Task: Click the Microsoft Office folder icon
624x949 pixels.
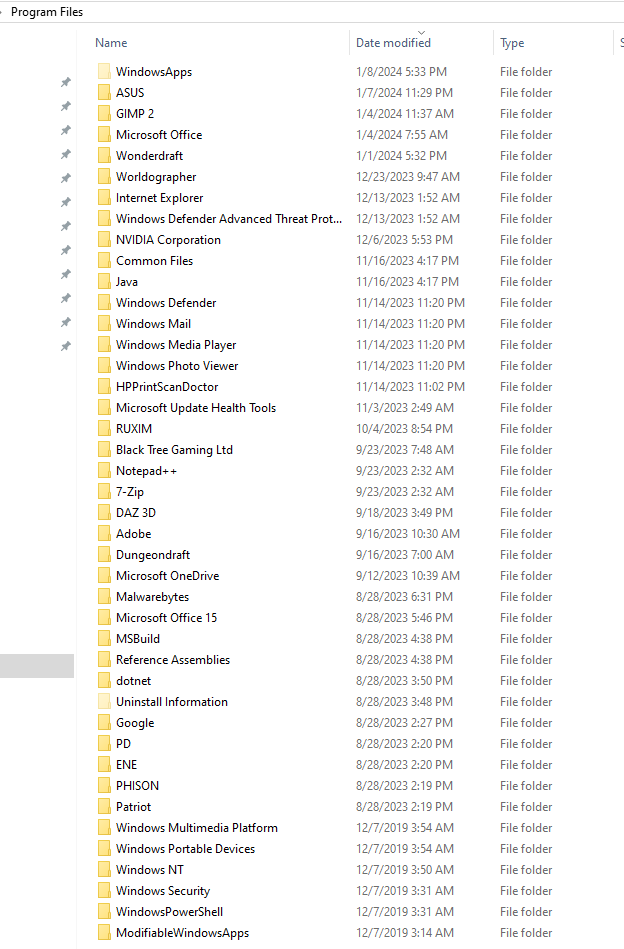Action: 104,134
